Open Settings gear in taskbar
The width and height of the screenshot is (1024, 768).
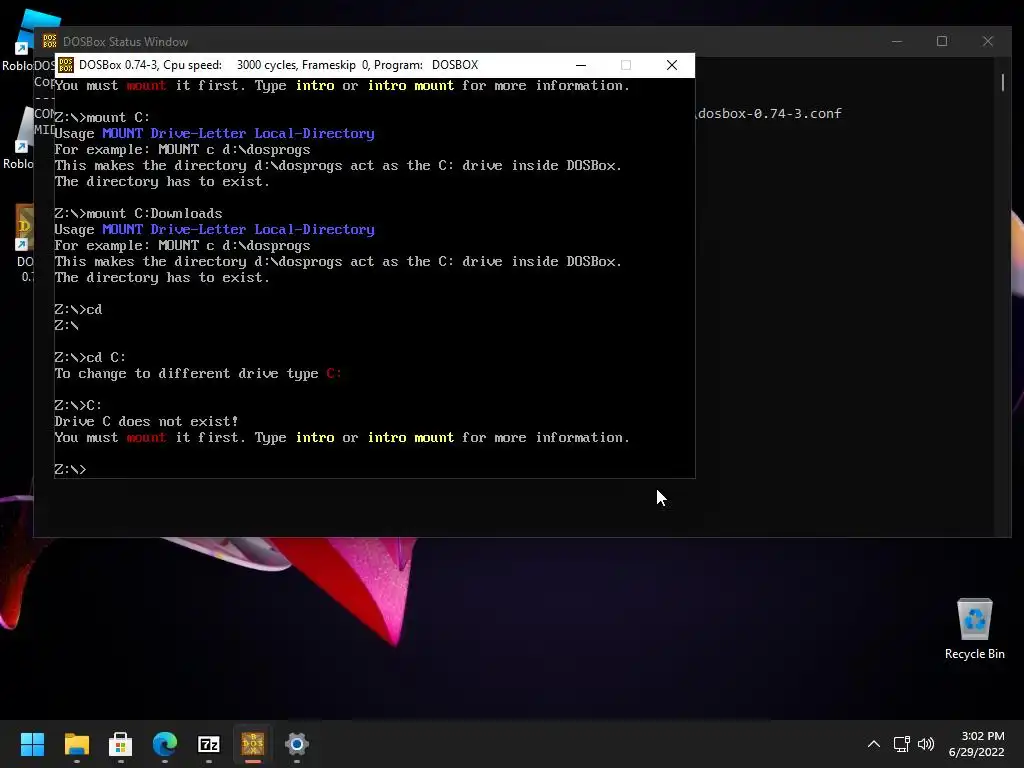[296, 743]
